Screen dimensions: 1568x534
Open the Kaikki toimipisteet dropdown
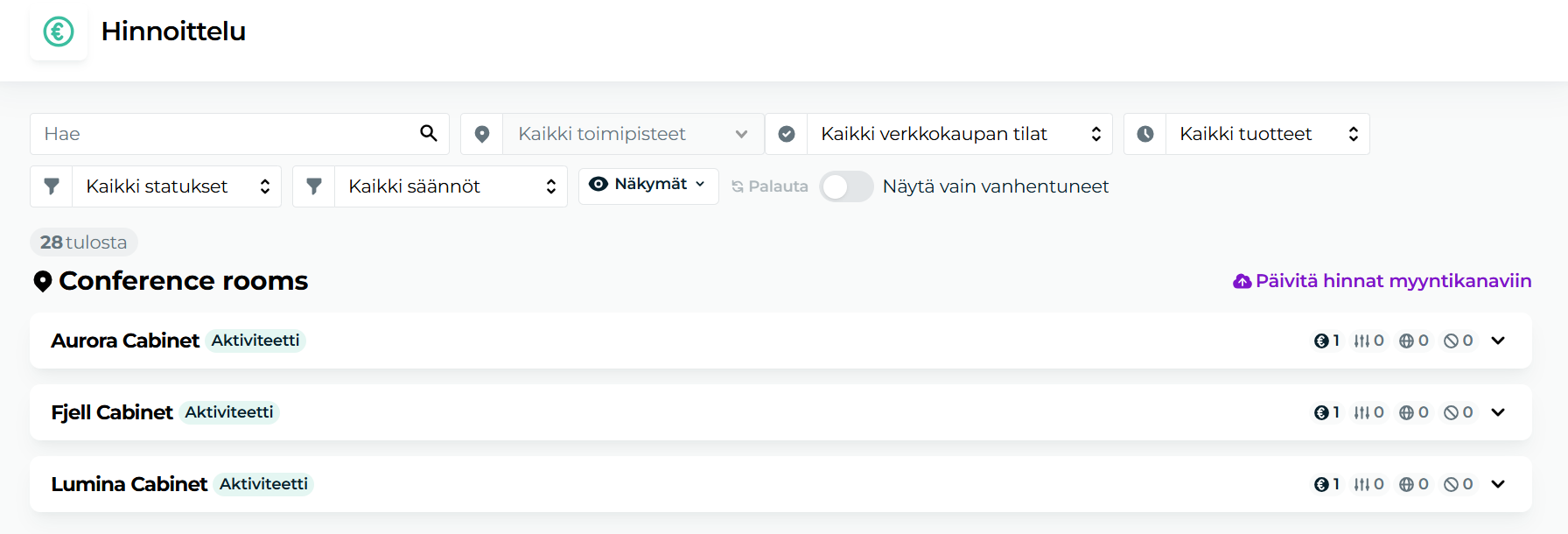point(633,134)
